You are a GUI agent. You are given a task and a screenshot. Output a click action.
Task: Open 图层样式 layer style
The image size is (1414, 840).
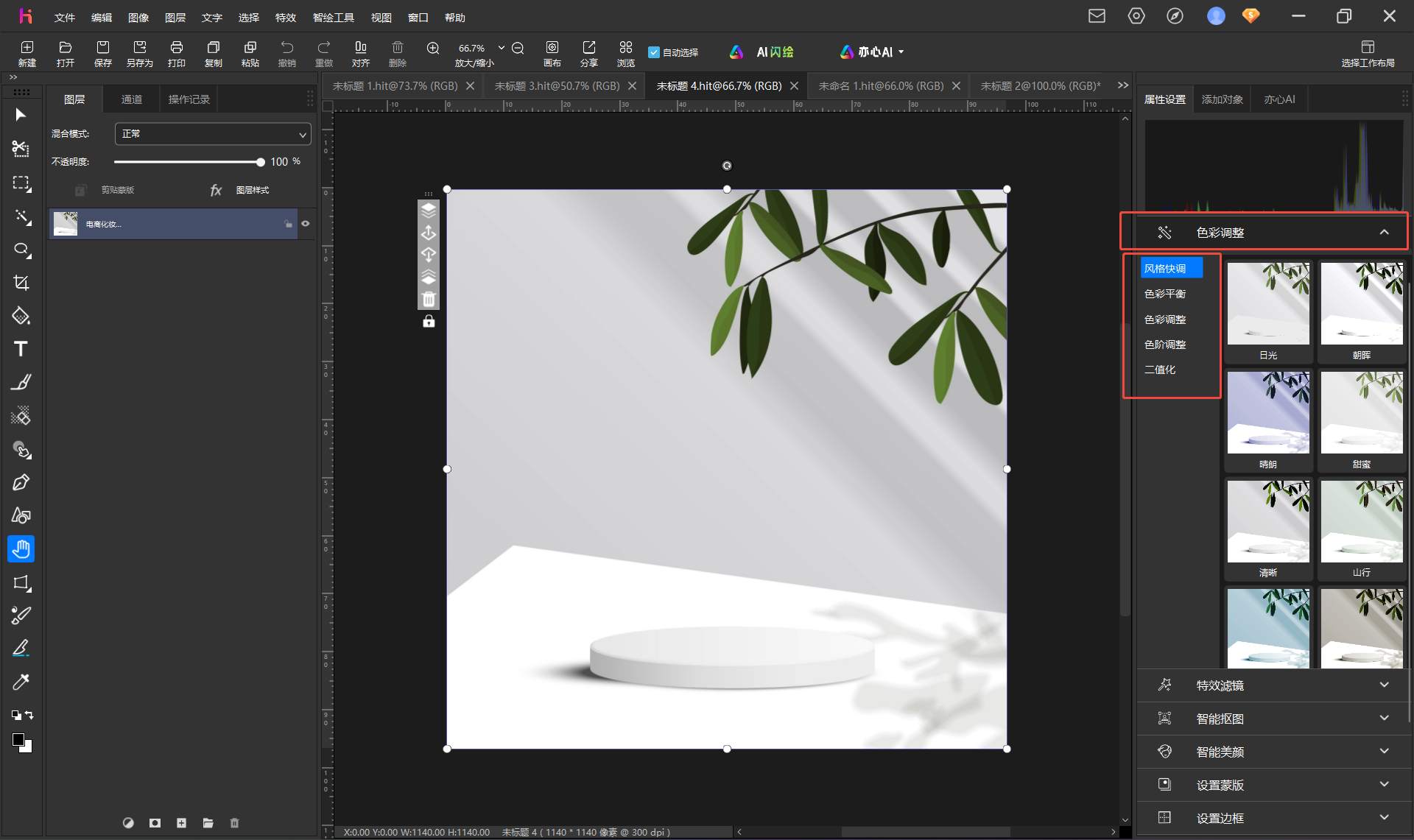click(240, 190)
